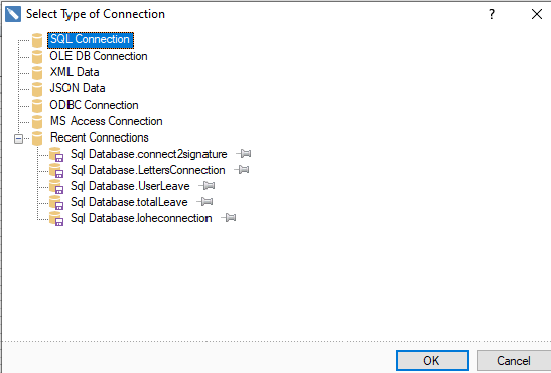The width and height of the screenshot is (551, 373).
Task: Click the JSON Data cylinder icon
Action: tap(37, 89)
